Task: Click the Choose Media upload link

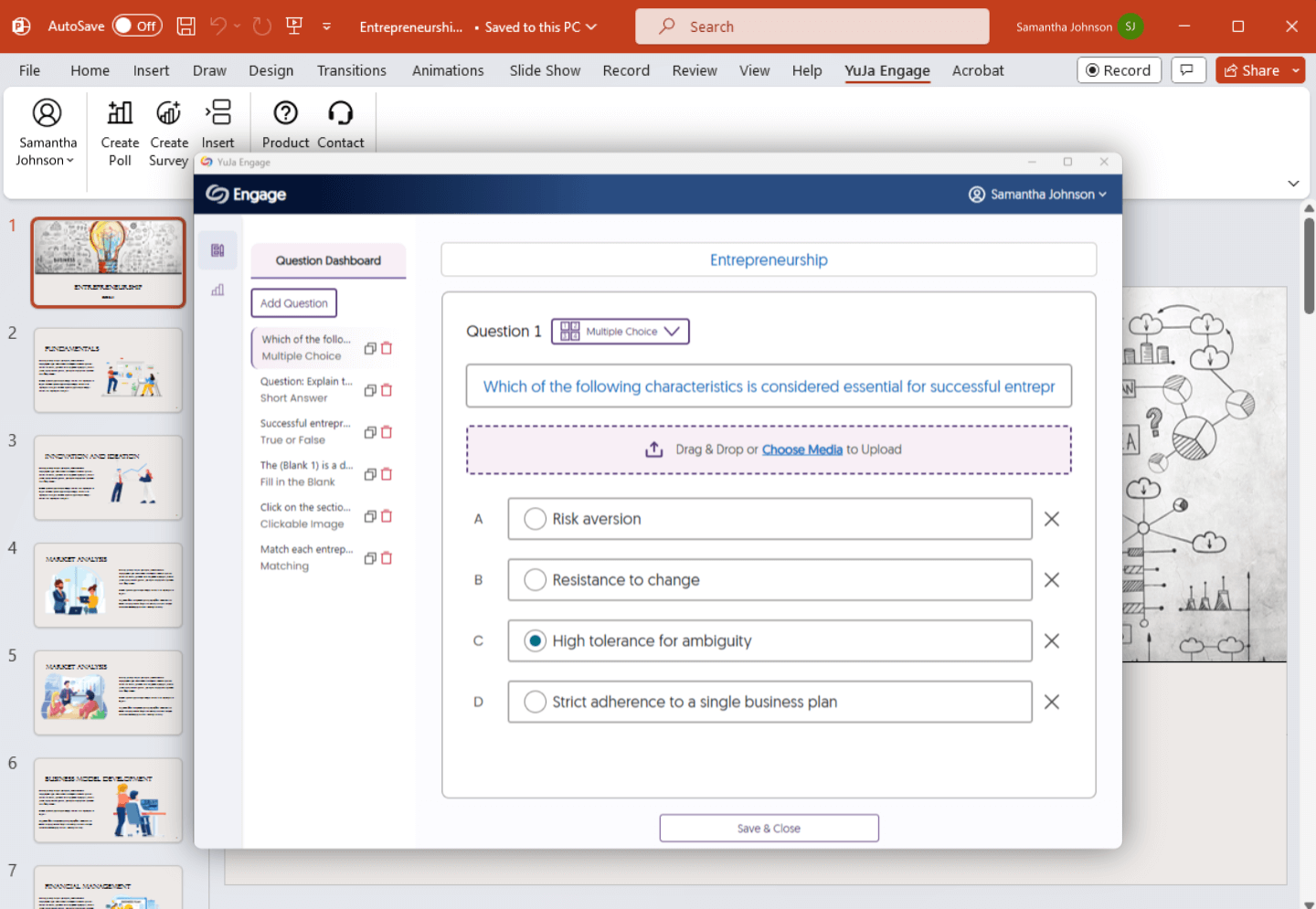Action: tap(802, 449)
